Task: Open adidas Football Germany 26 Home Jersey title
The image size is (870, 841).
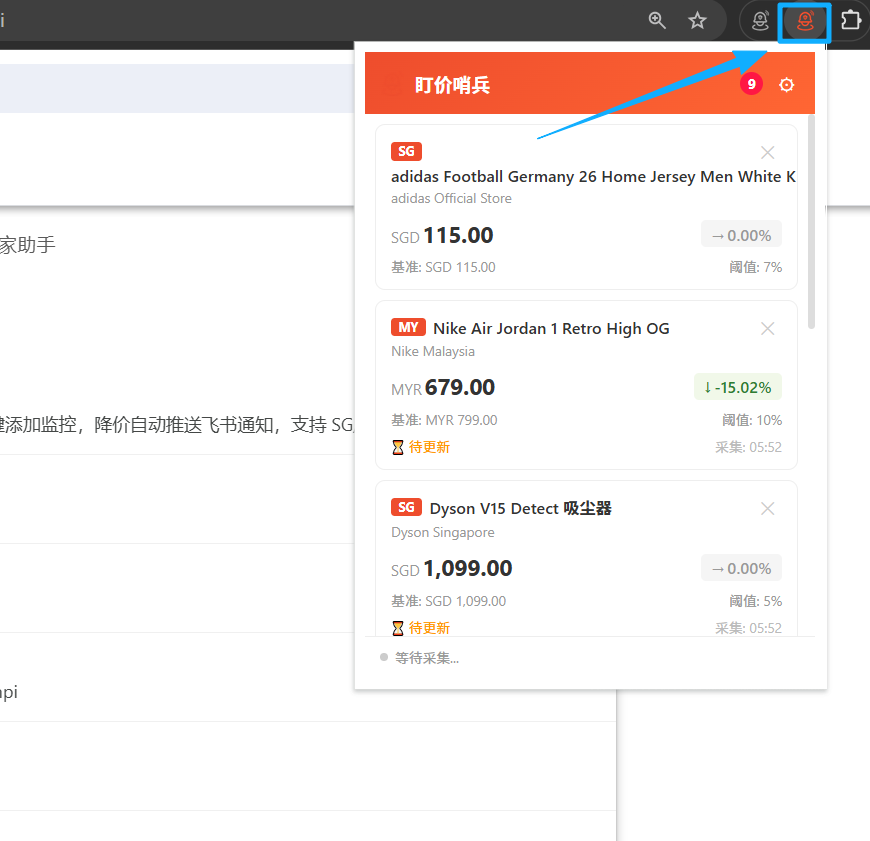Action: click(593, 176)
